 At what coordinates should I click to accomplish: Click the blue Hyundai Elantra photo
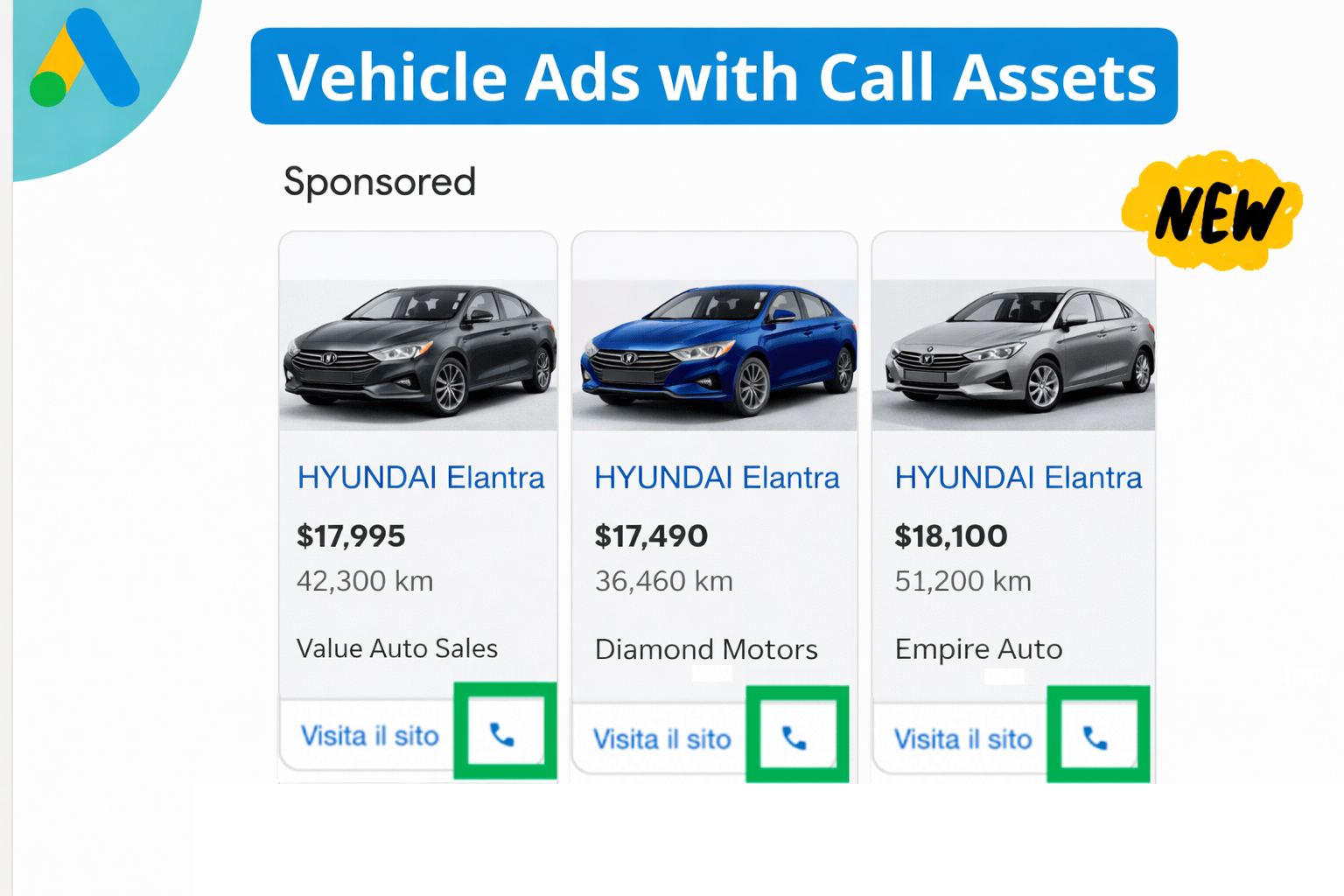click(714, 350)
